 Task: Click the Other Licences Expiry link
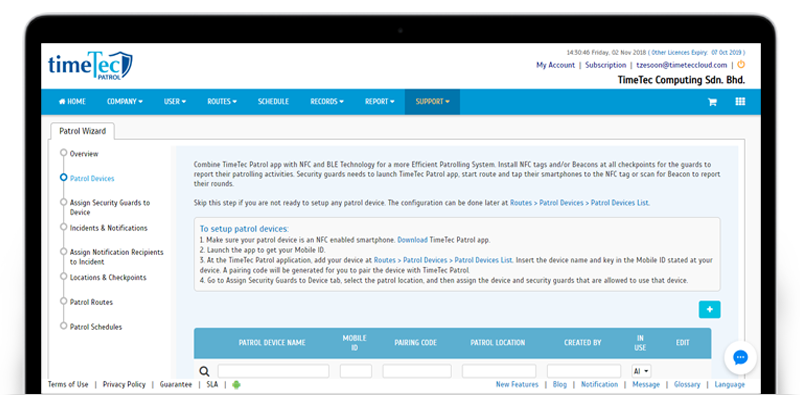click(697, 53)
